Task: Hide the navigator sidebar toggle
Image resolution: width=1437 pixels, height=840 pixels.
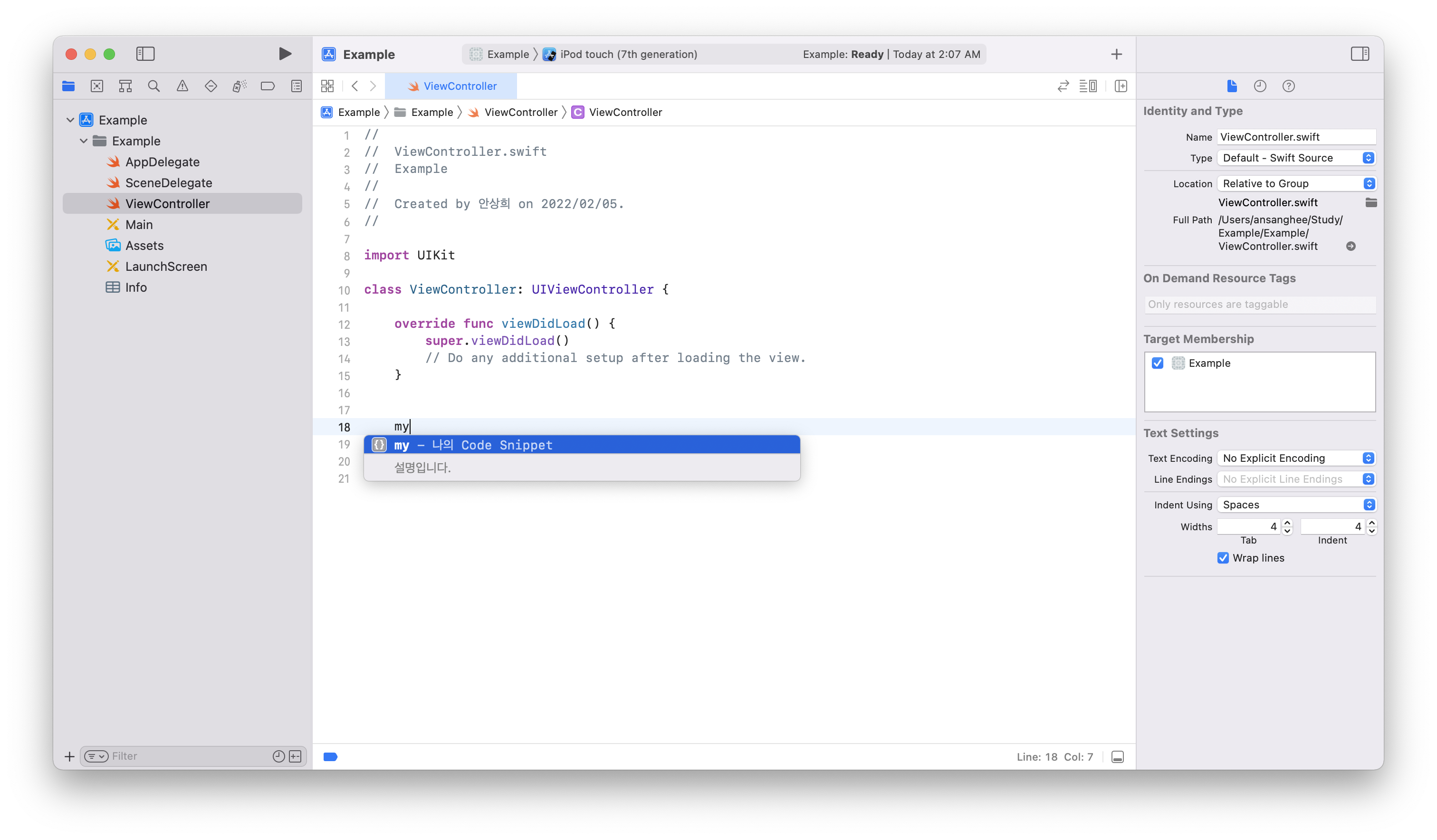Action: pyautogui.click(x=145, y=54)
